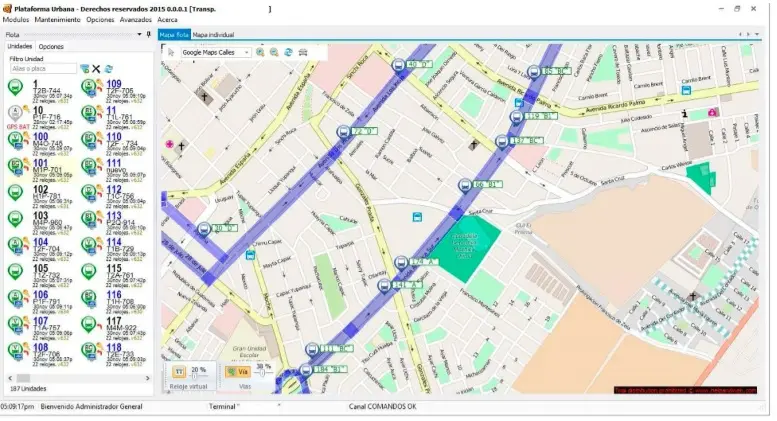Image resolution: width=777 pixels, height=421 pixels.
Task: Click green status icon of unit 102
Action: coord(15,193)
